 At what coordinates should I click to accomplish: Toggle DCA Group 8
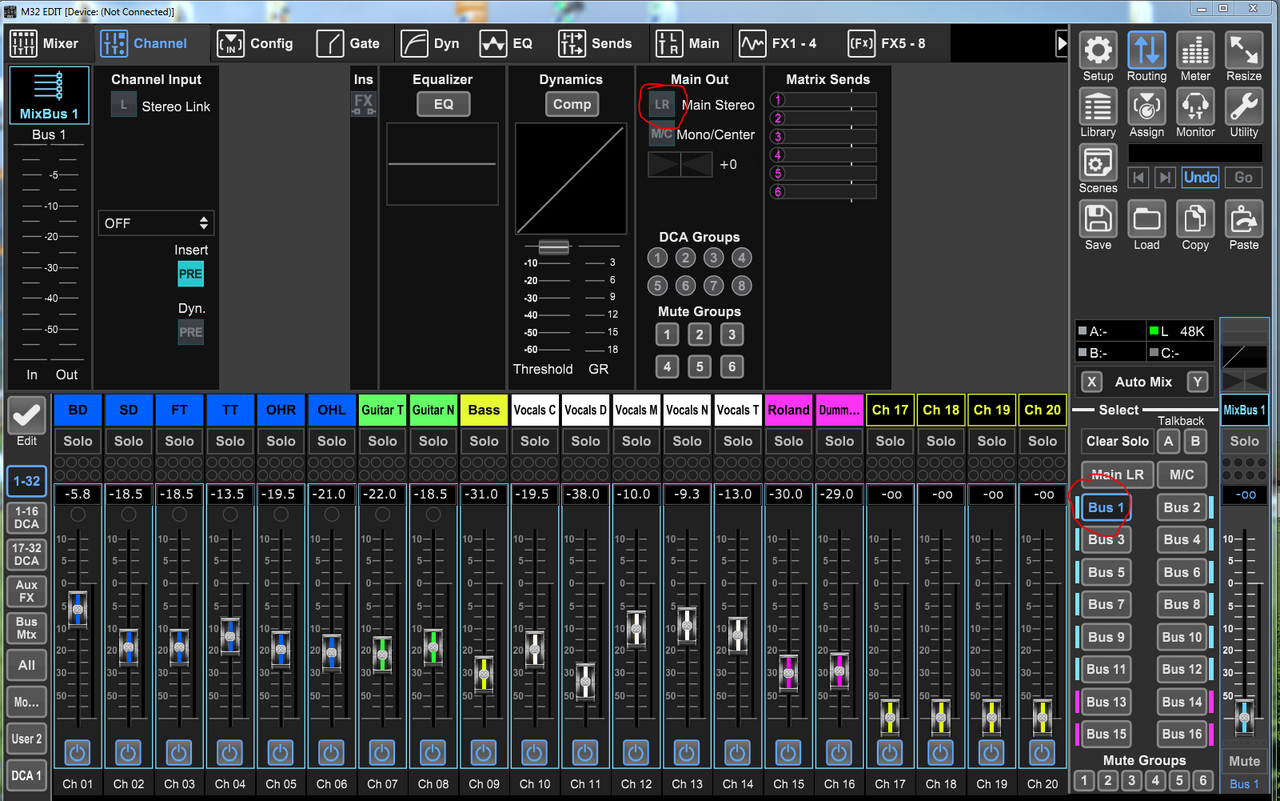[x=741, y=286]
